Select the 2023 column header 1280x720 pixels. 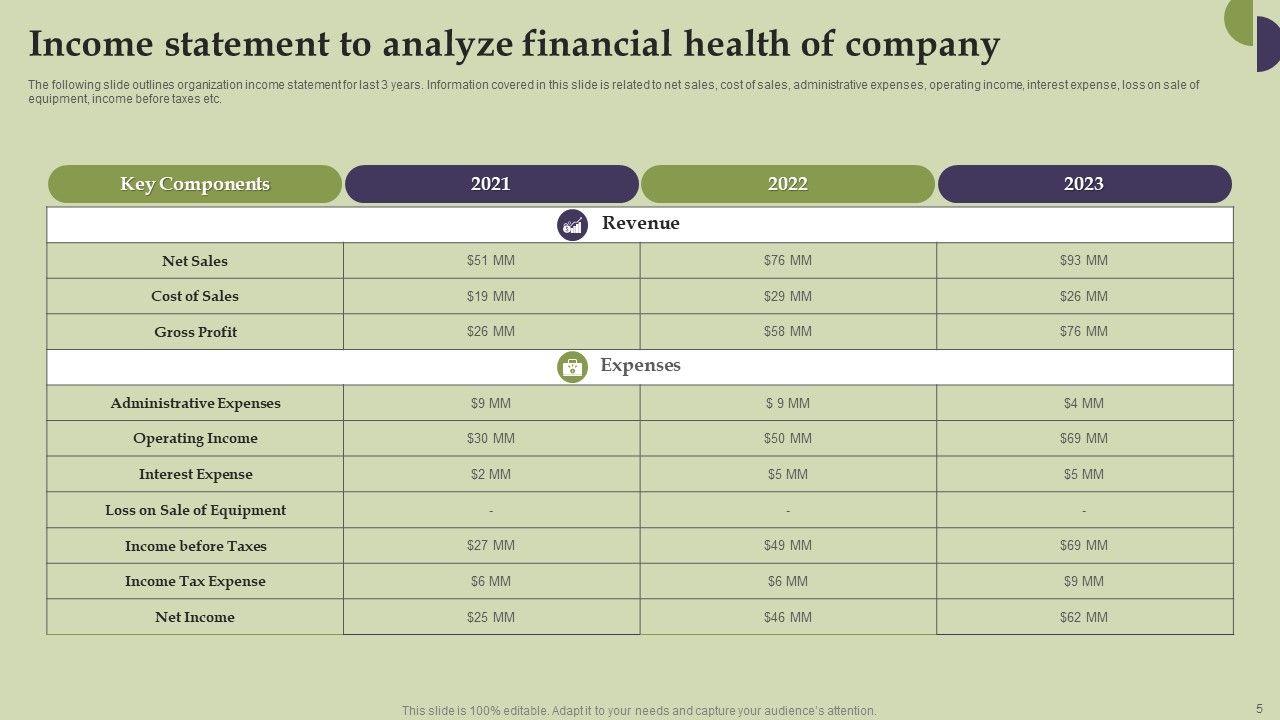tap(1084, 184)
